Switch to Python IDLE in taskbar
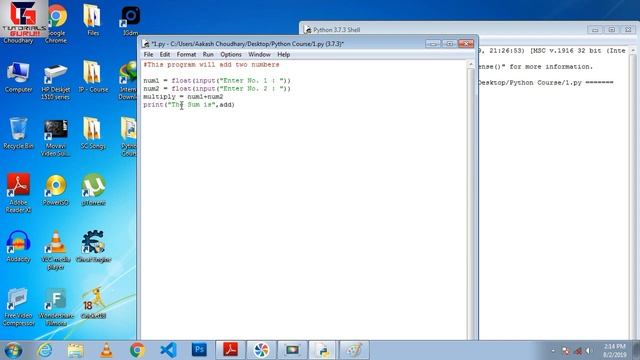Image resolution: width=640 pixels, height=360 pixels. [323, 350]
